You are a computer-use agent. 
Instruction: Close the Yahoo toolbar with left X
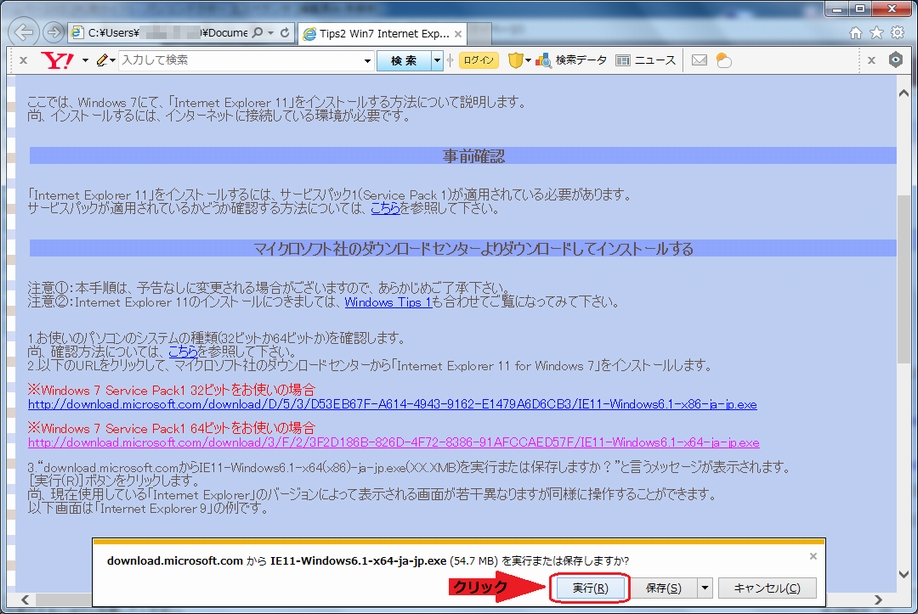(23, 60)
